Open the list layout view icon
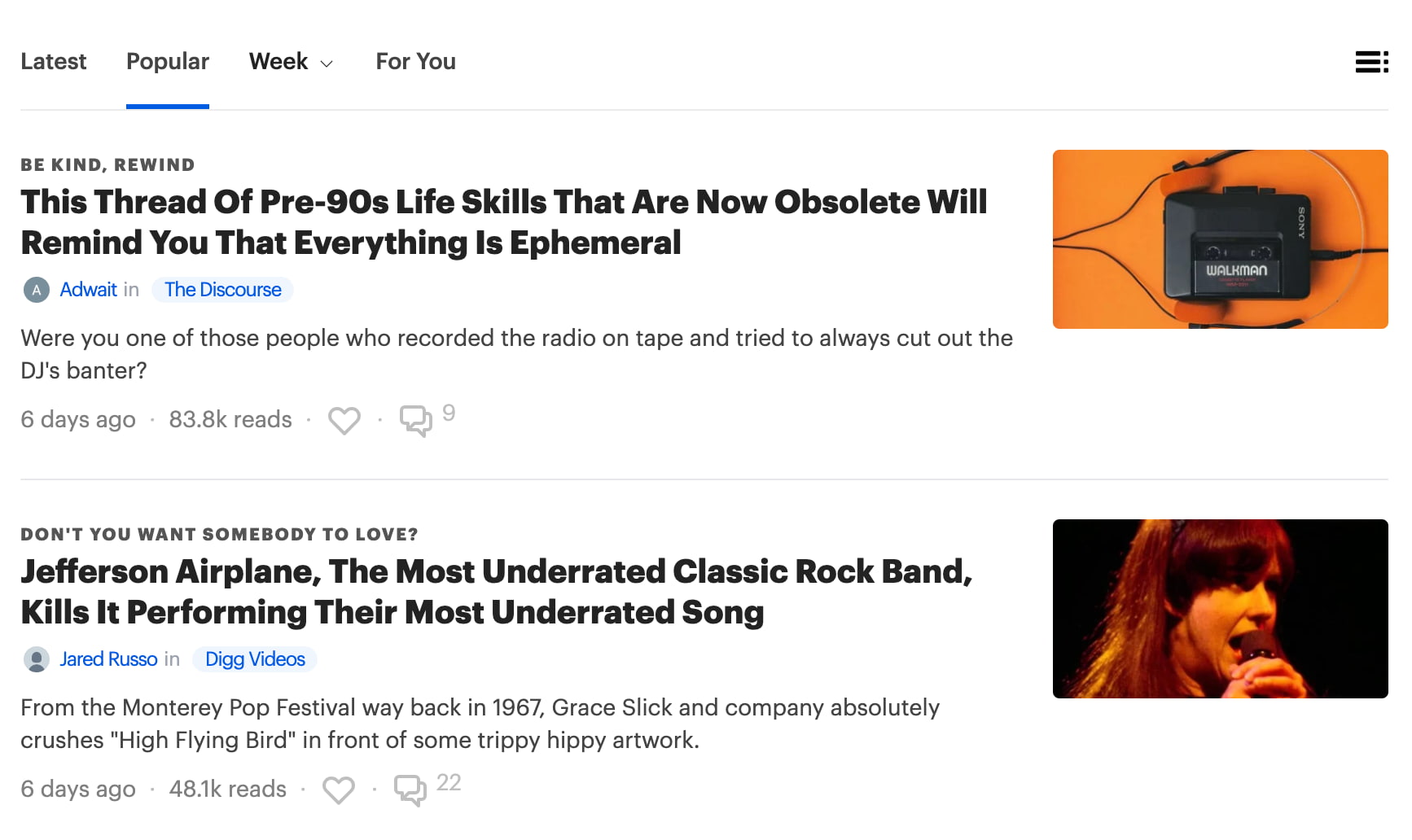This screenshot has height=840, width=1412. tap(1370, 62)
